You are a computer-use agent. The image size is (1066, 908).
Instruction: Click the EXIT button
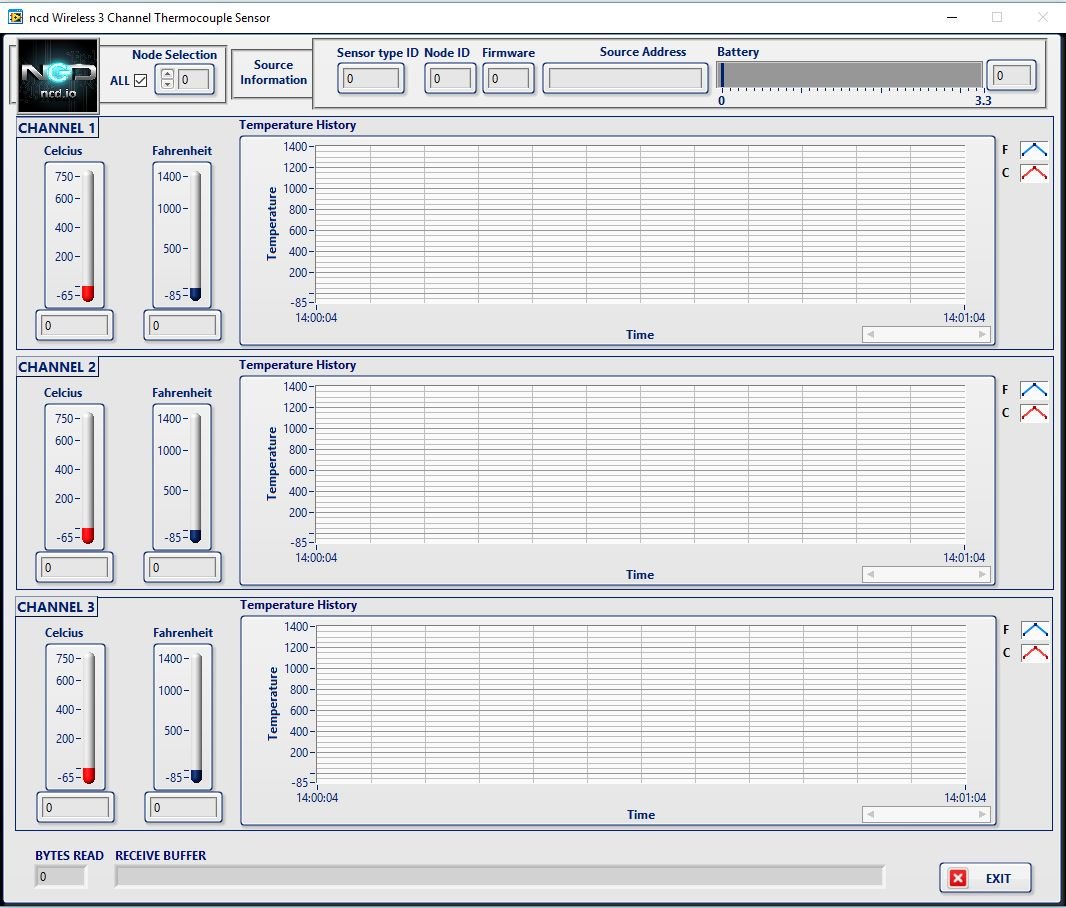click(985, 878)
